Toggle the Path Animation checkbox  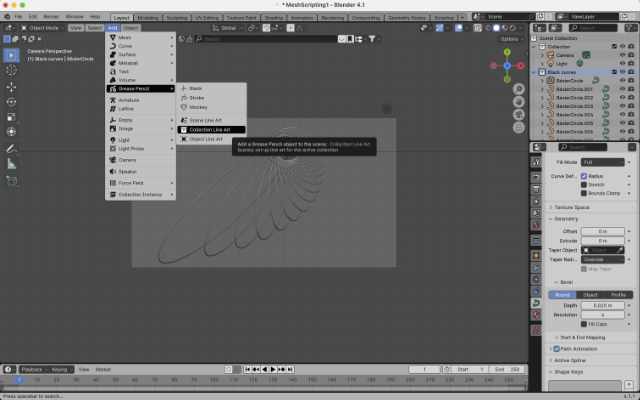coord(556,349)
